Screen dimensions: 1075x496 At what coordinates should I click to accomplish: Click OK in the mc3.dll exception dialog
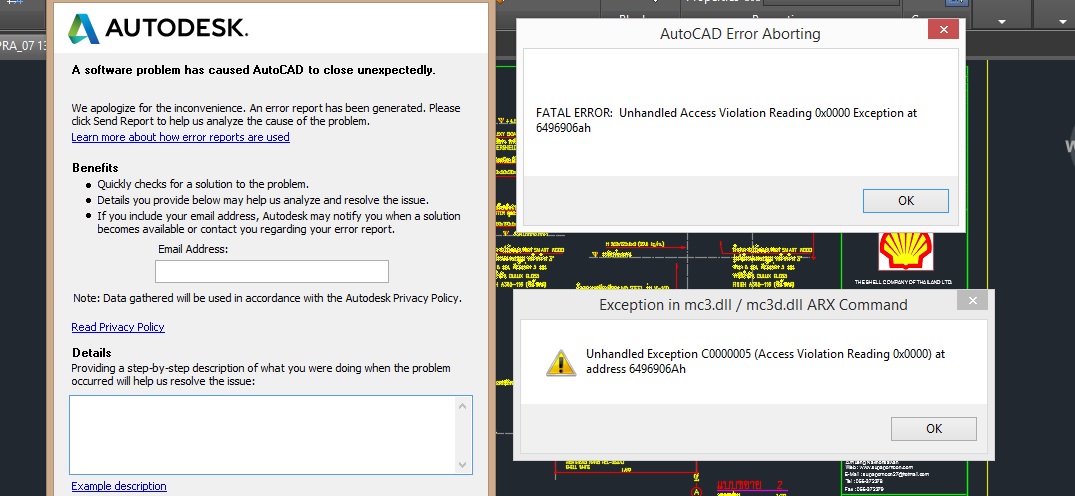[x=934, y=428]
